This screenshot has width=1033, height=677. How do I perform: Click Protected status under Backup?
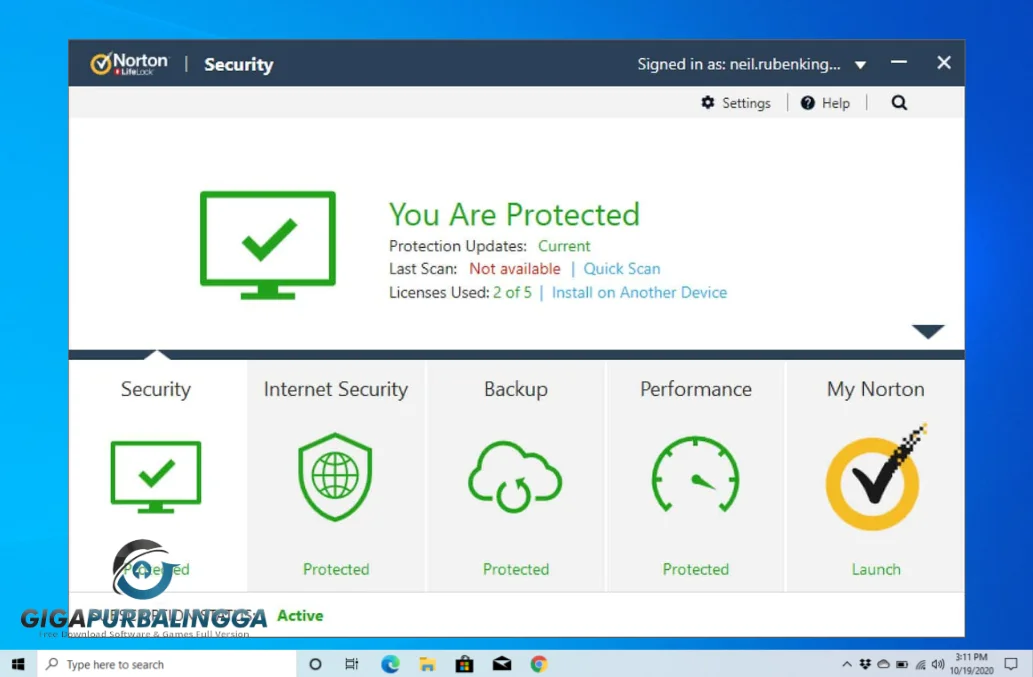pos(516,569)
